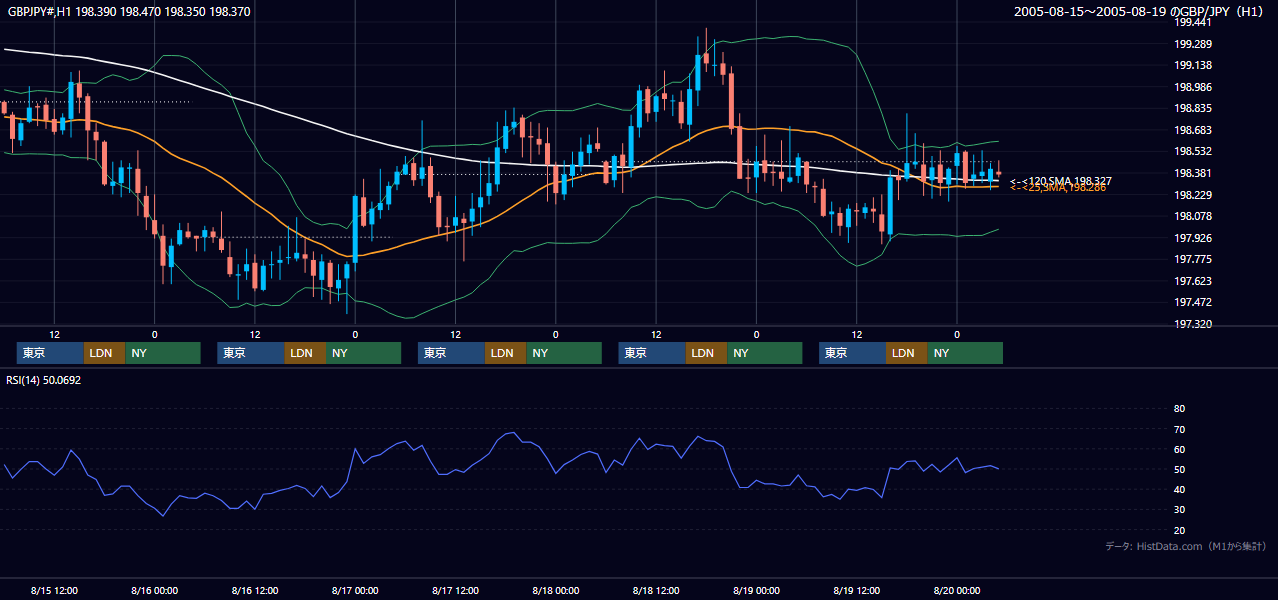The image size is (1278, 600).
Task: Click price axis value 197.775
Action: pos(1193,259)
